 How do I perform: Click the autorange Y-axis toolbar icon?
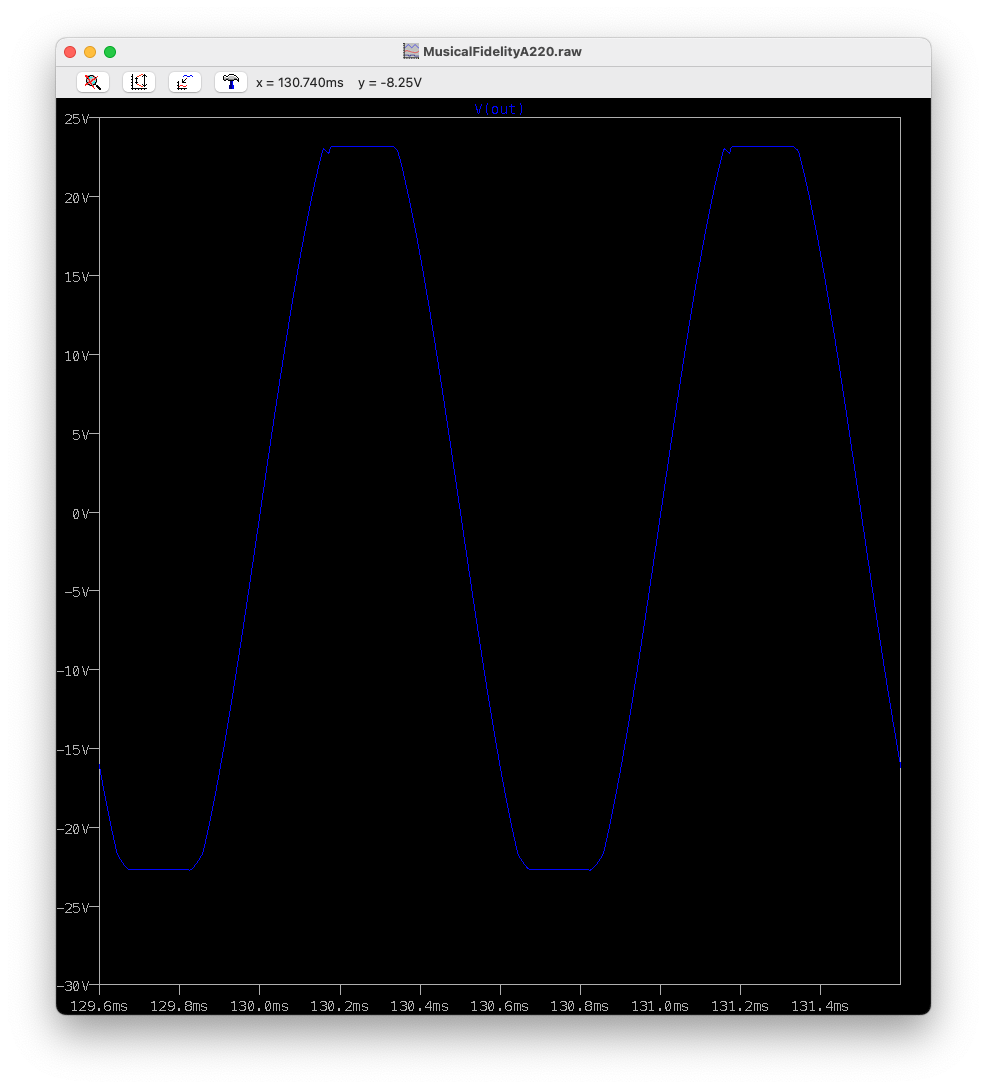click(139, 82)
